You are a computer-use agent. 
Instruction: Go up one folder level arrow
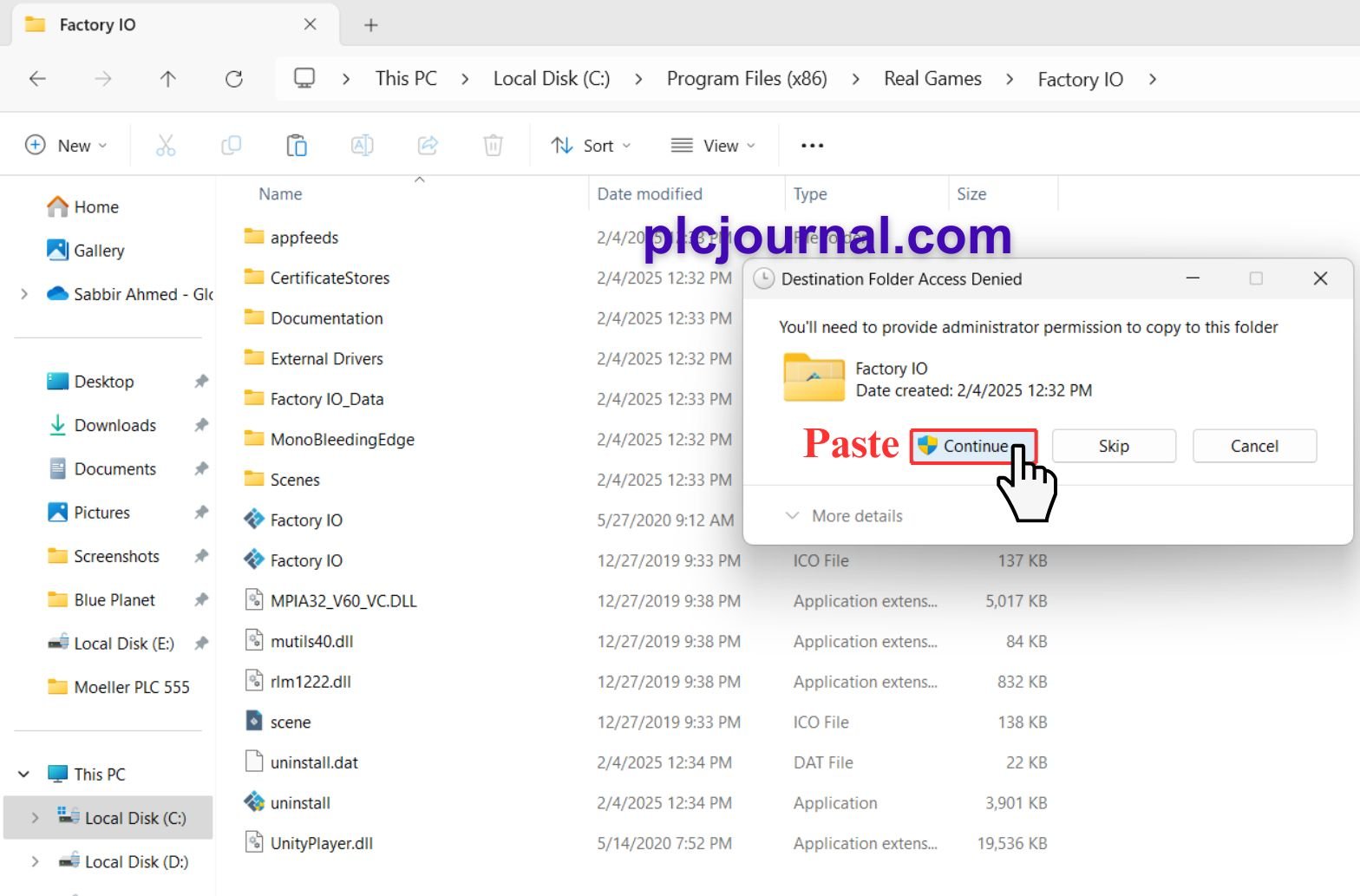(168, 79)
